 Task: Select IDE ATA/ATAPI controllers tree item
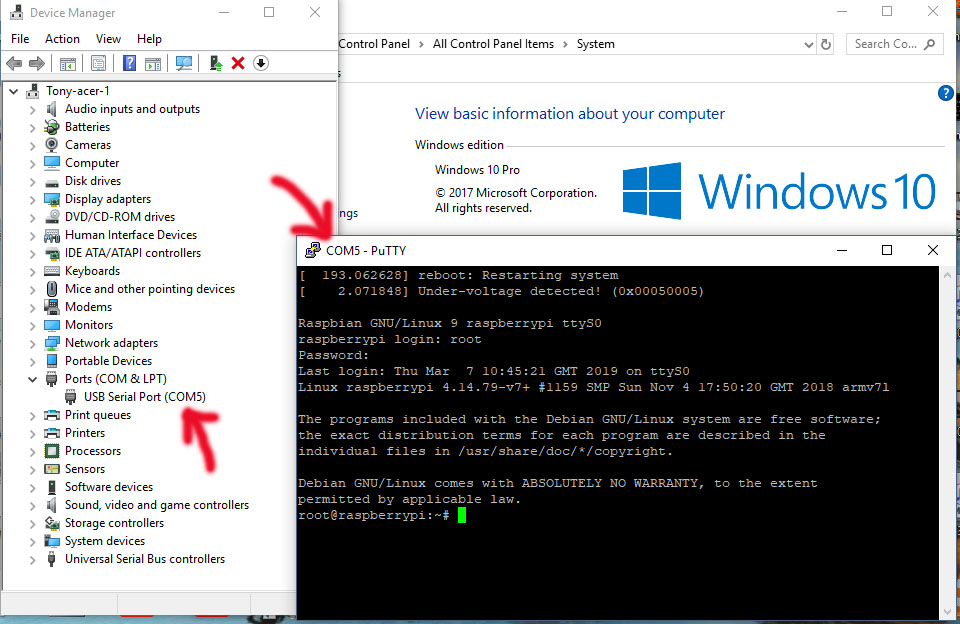pyautogui.click(x=133, y=253)
